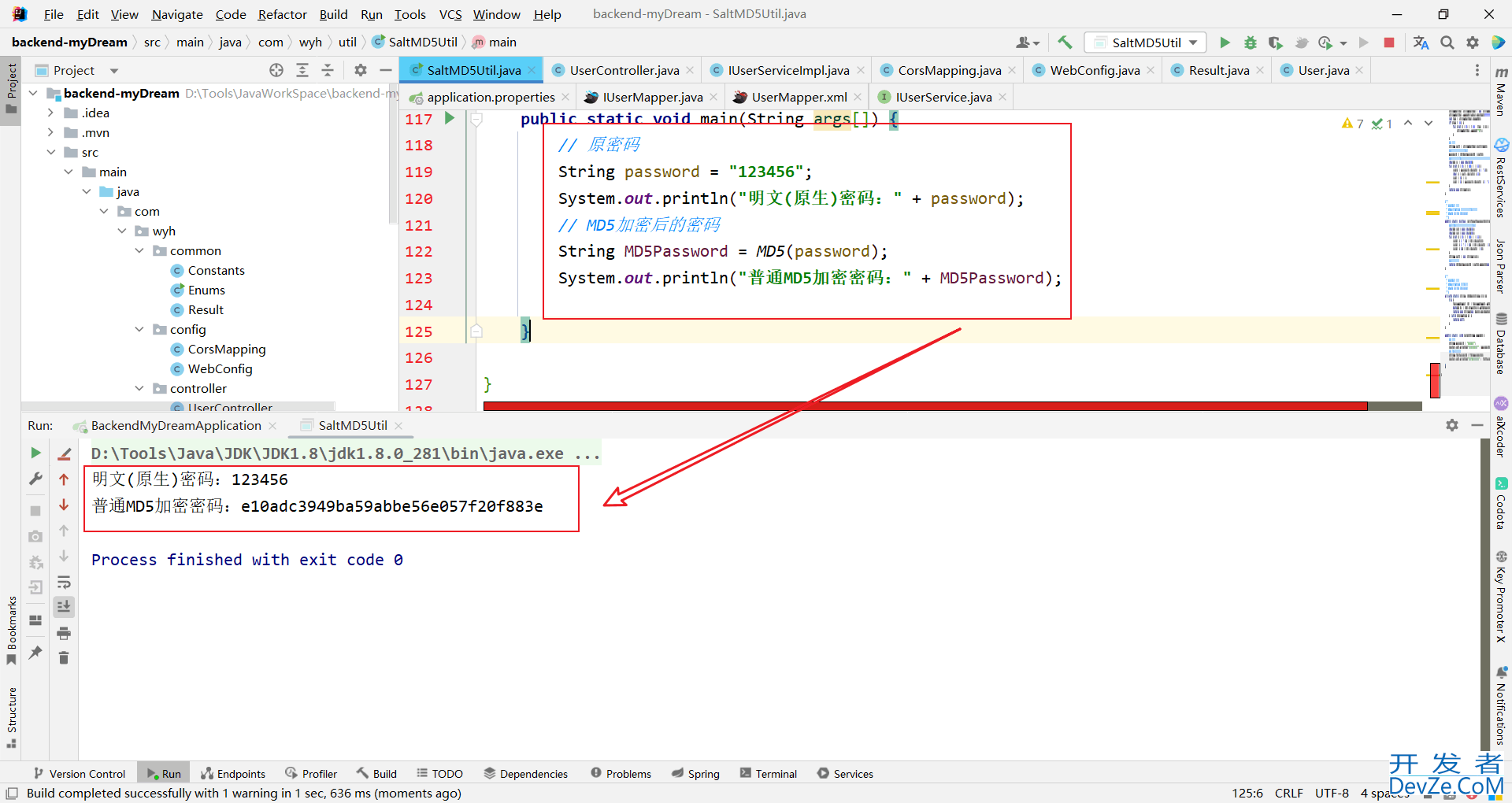Collapse the config package
The image size is (1512, 803).
coord(139,329)
